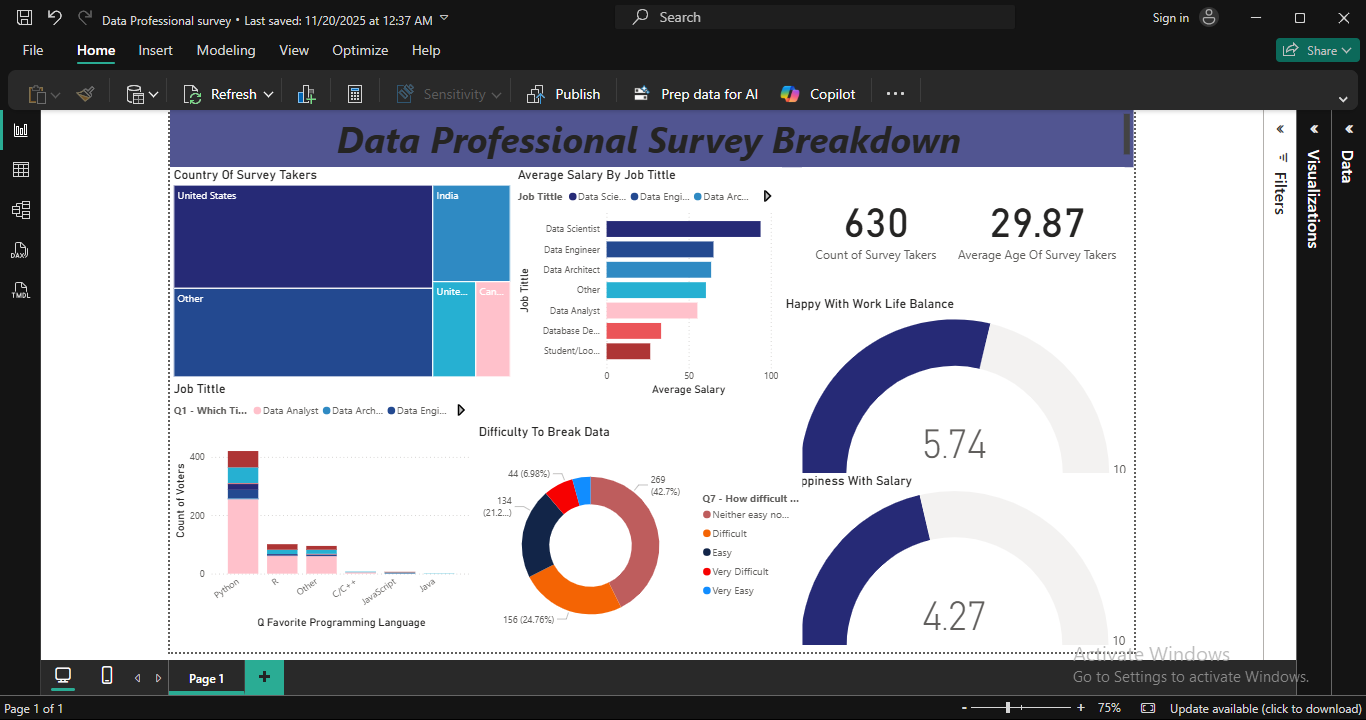
Task: Switch to Table view in sidebar
Action: coord(21,170)
